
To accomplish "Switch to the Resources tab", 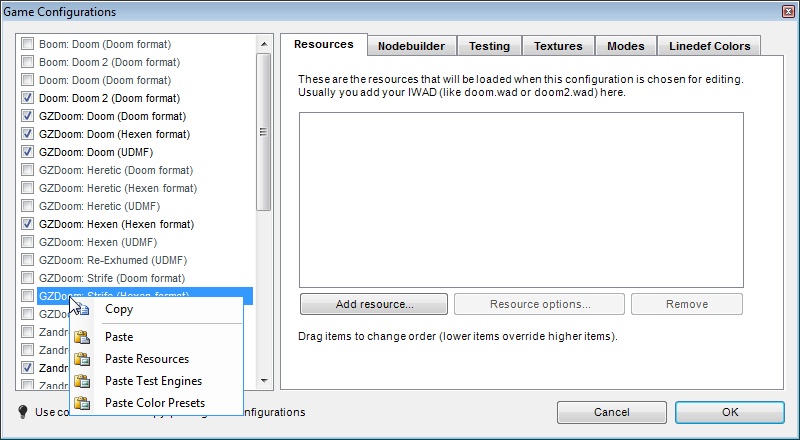I will tap(323, 44).
